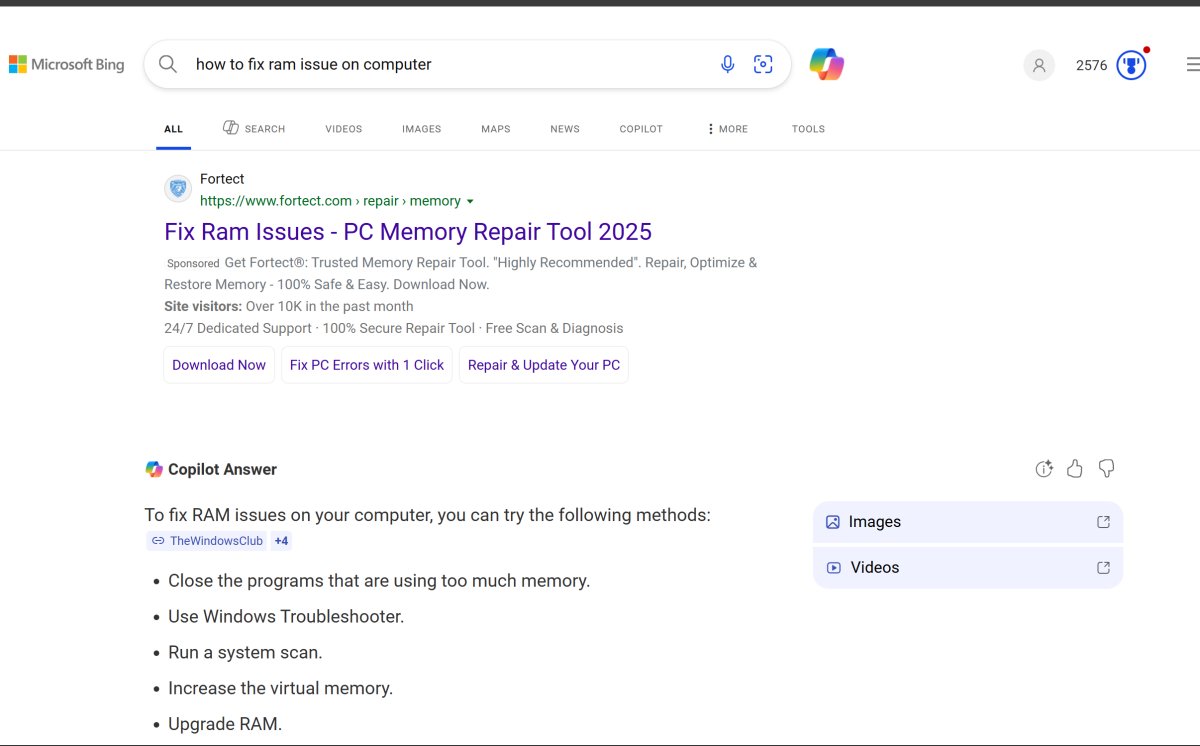
Task: Switch to the NEWS tab
Action: coord(565,129)
